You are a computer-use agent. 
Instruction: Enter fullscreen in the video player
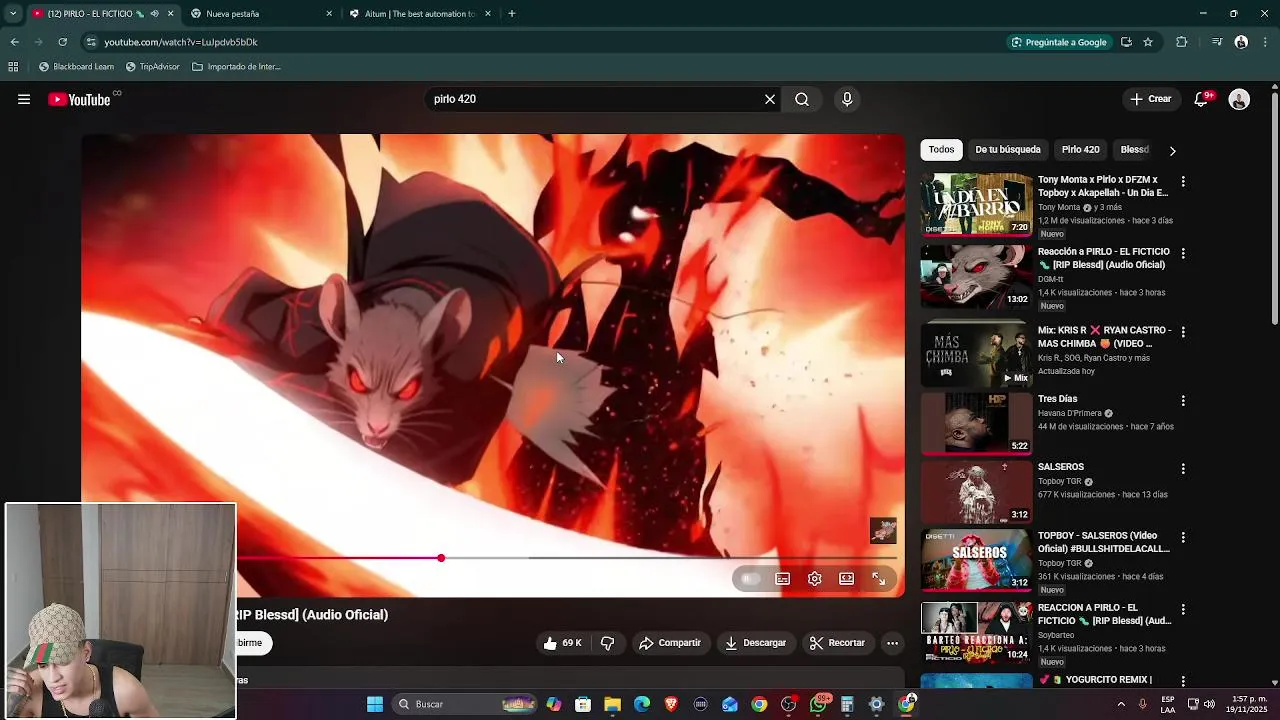[x=879, y=579]
